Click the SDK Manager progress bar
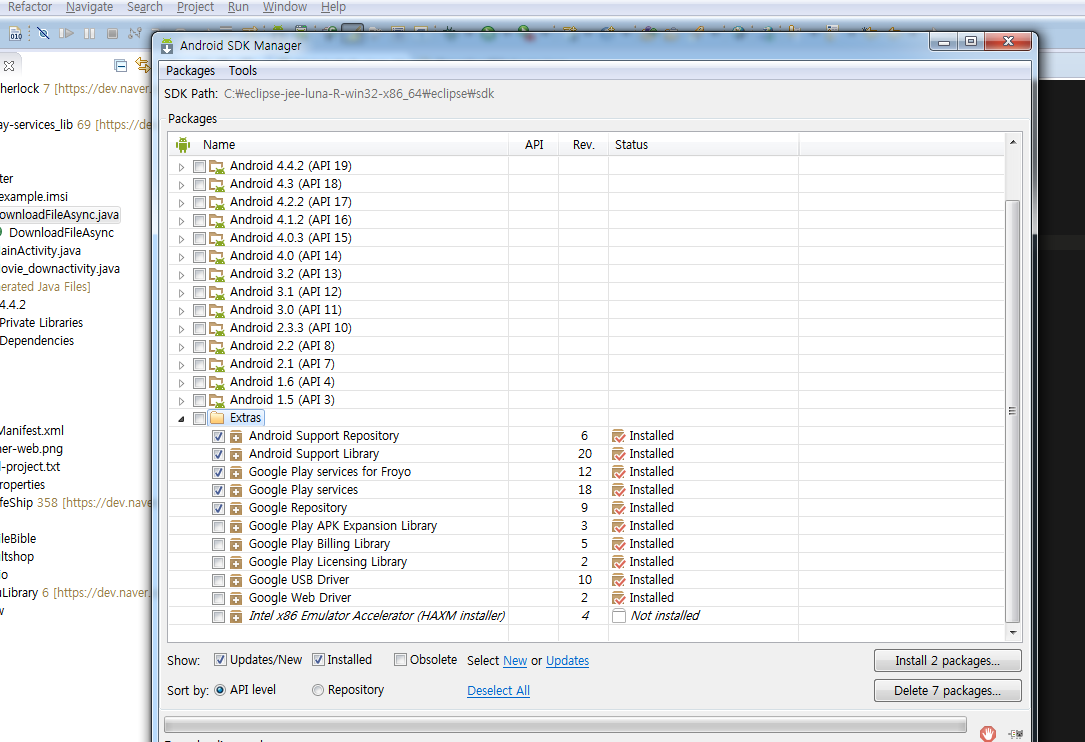1085x742 pixels. [x=565, y=725]
